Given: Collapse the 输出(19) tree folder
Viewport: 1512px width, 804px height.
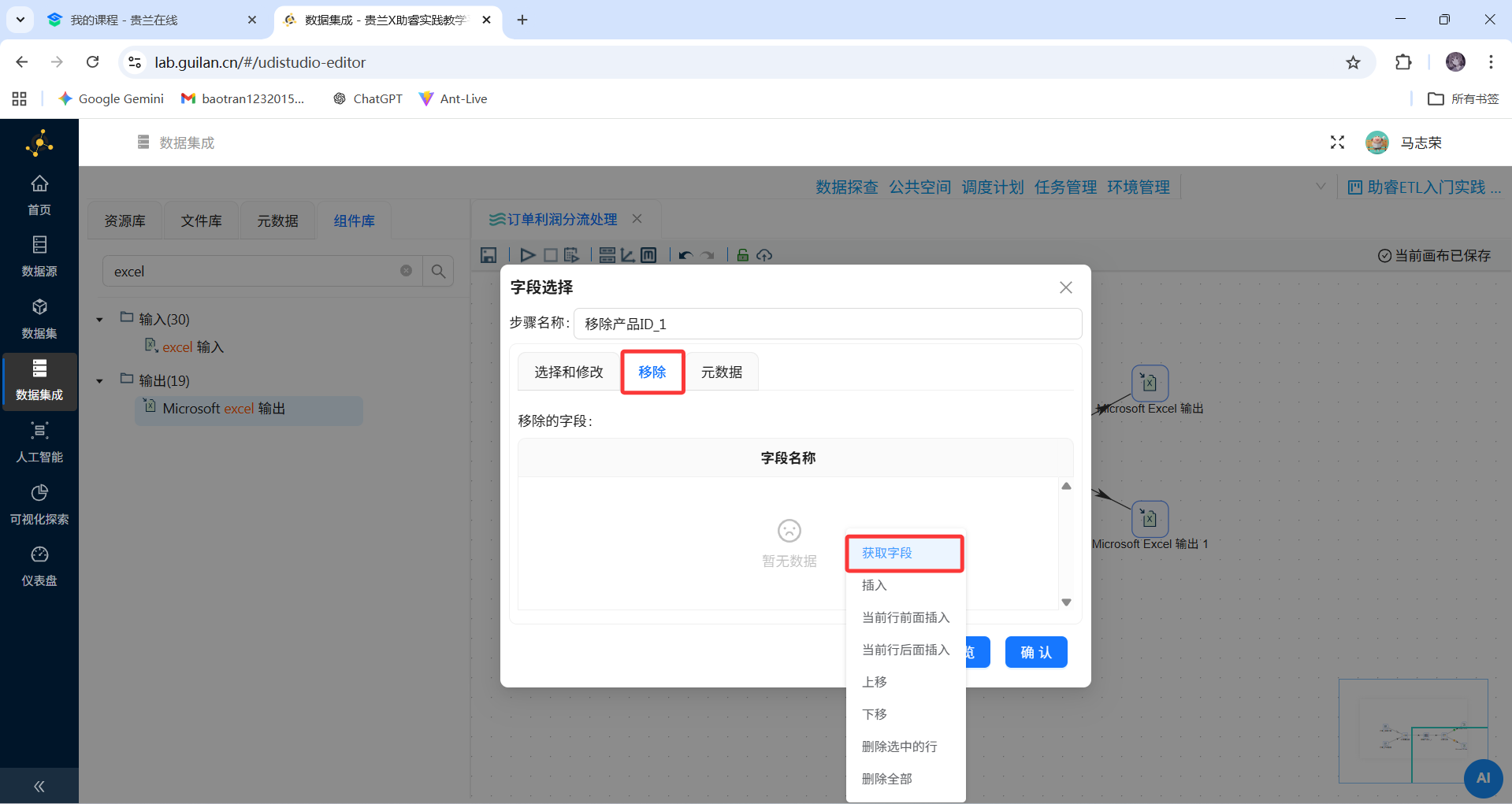Looking at the screenshot, I should pyautogui.click(x=99, y=381).
